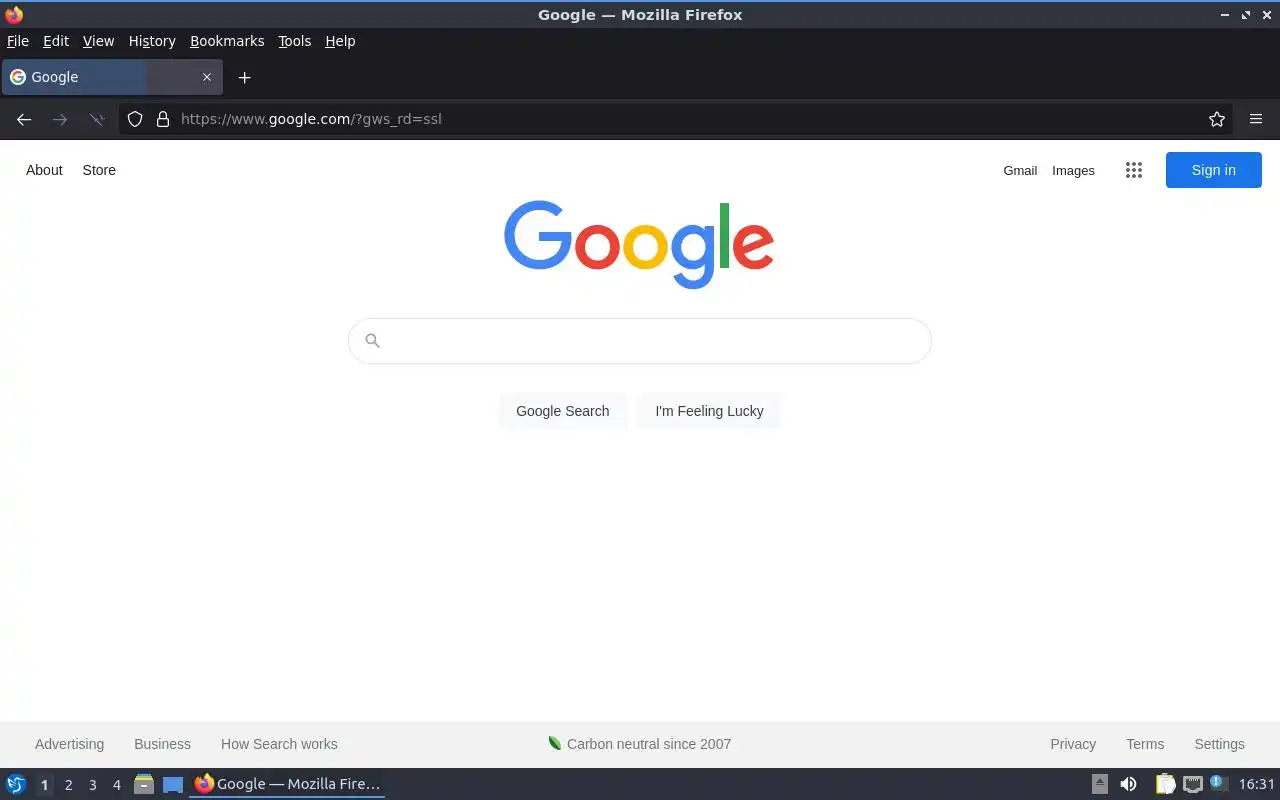The height and width of the screenshot is (800, 1280).
Task: Click Firefox logo in title bar
Action: [x=14, y=14]
